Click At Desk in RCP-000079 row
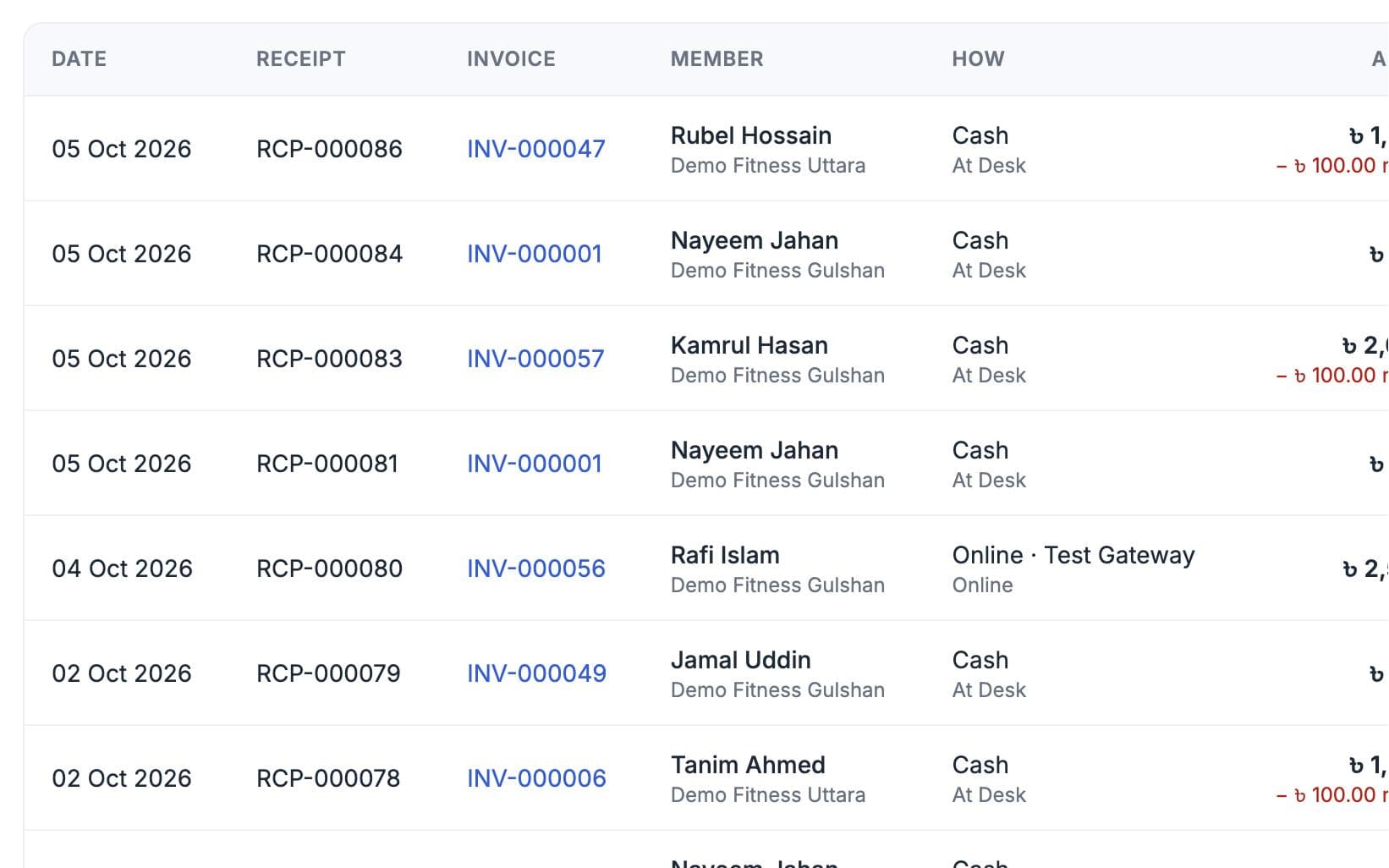 989,690
